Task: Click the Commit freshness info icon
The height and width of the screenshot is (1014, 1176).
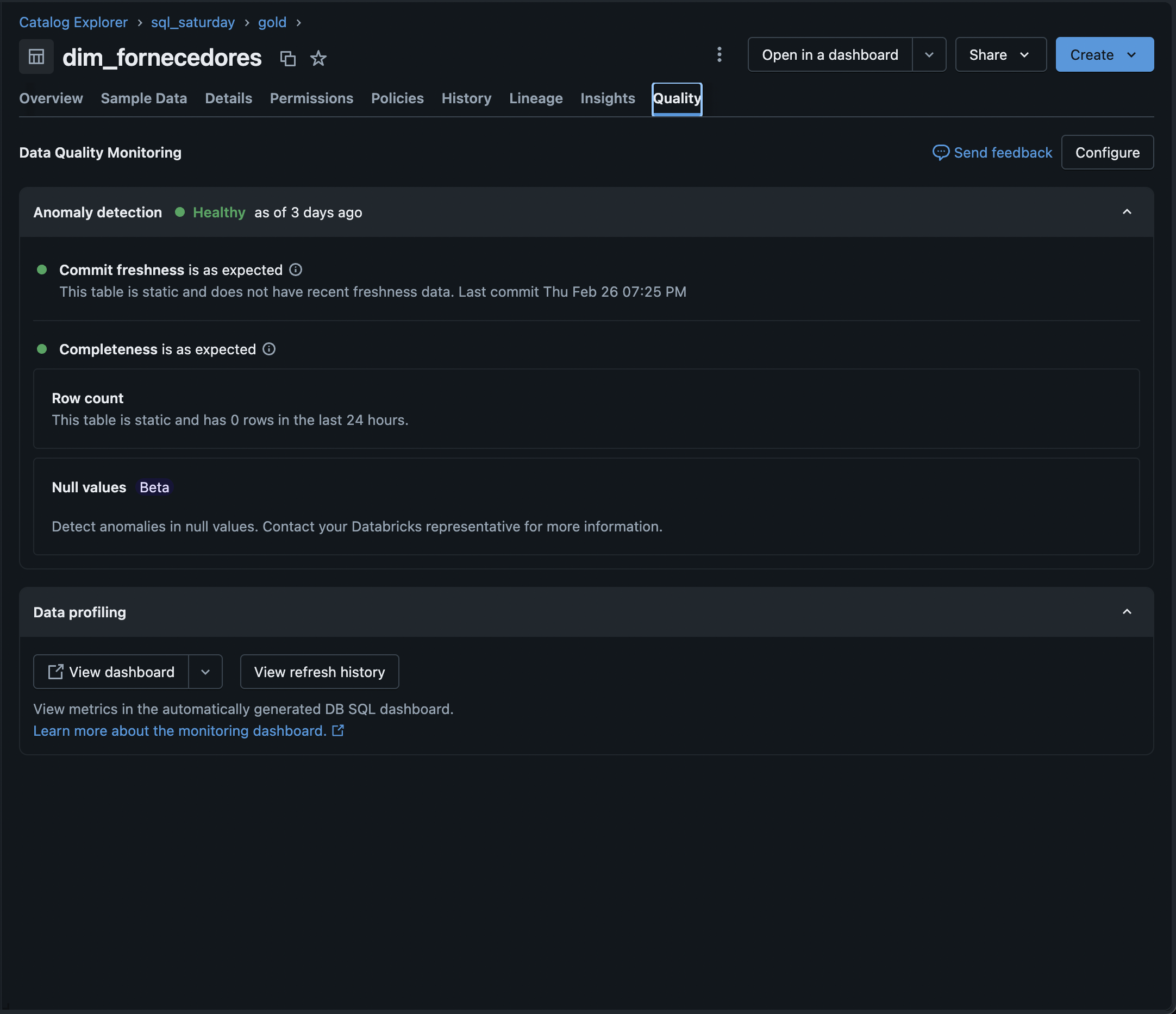Action: (296, 270)
